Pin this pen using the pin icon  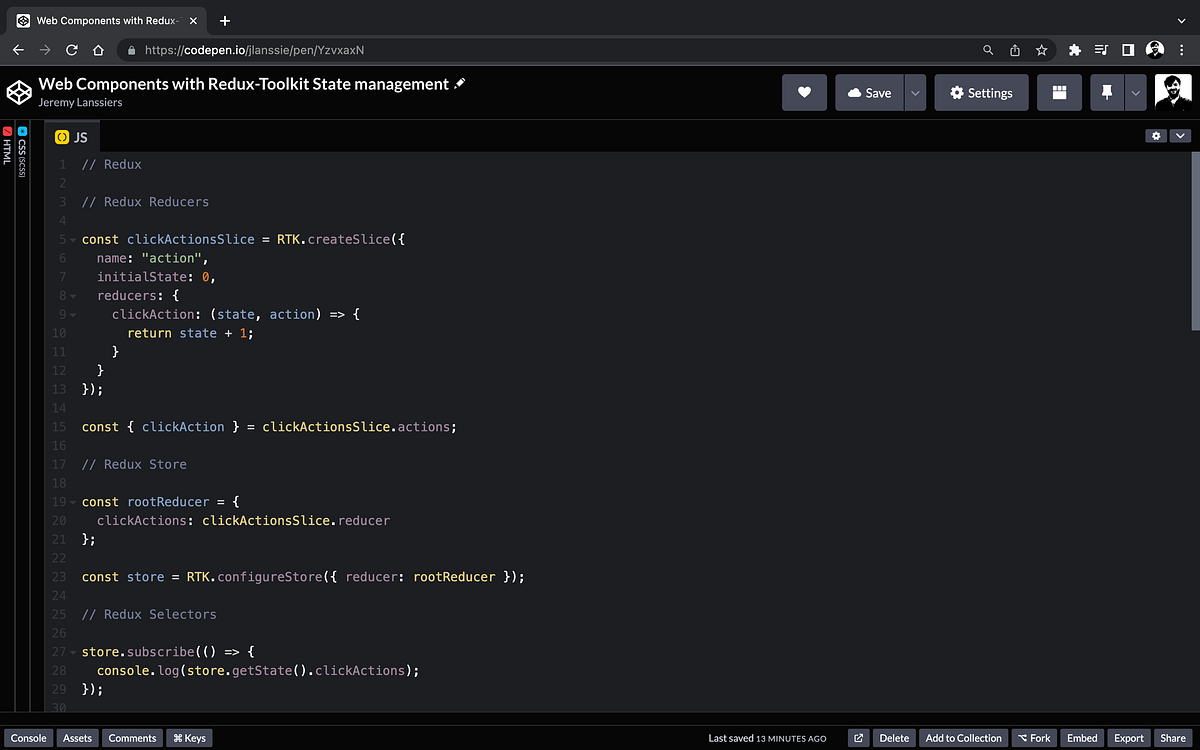pos(1106,92)
